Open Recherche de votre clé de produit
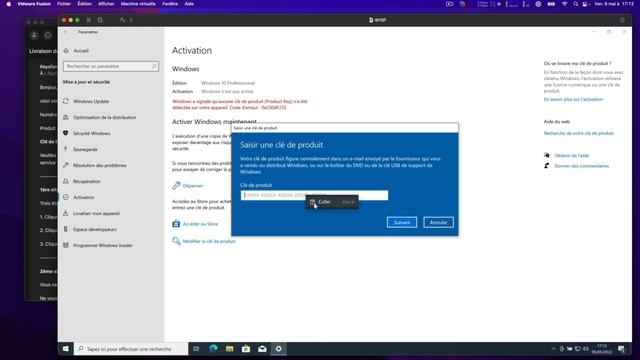The image size is (640, 360). click(578, 133)
